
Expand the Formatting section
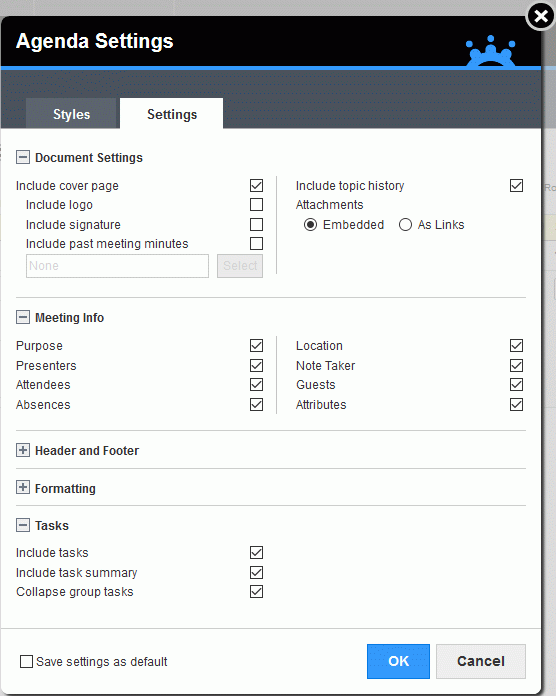tap(23, 487)
